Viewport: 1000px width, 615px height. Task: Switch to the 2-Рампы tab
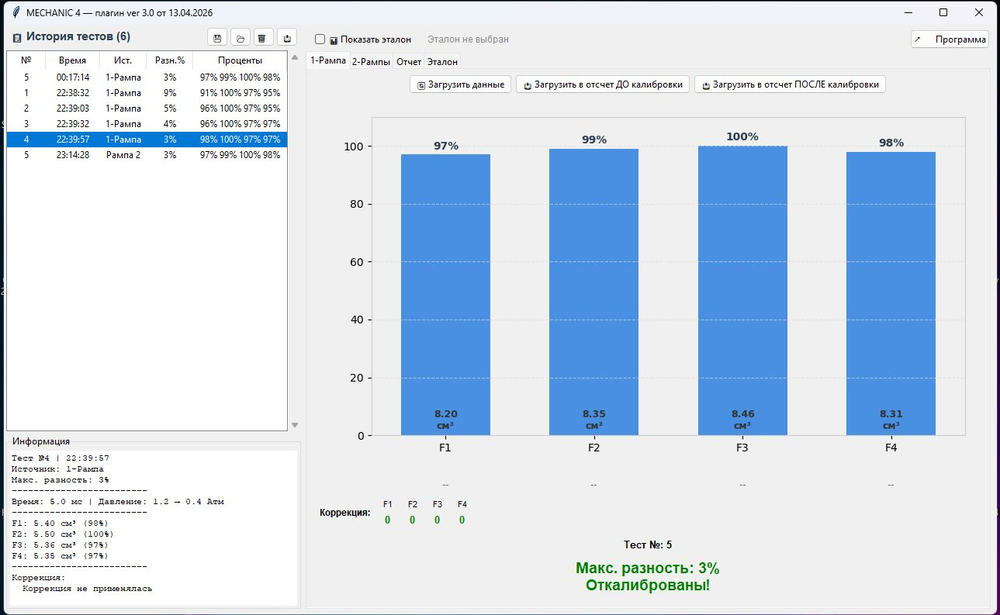[370, 62]
